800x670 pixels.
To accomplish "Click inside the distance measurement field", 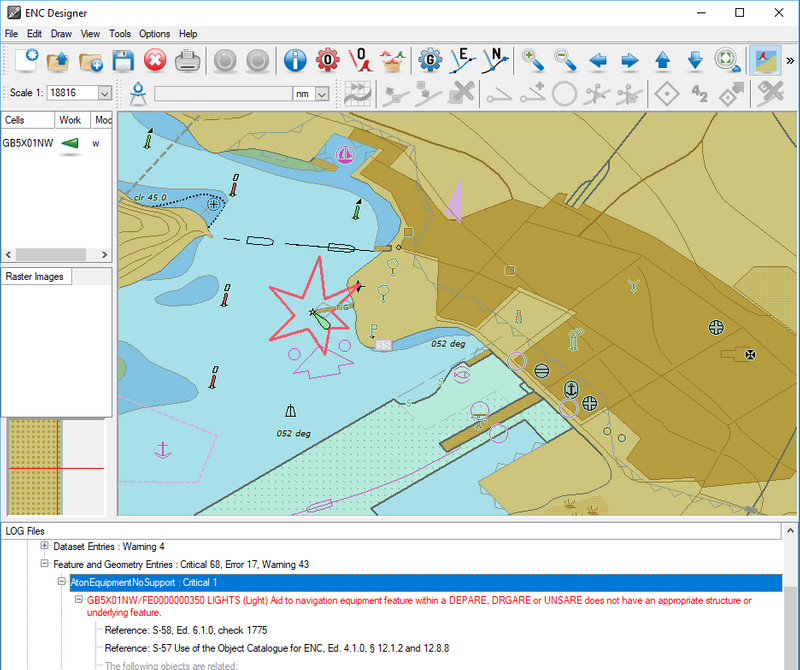I will pos(223,94).
